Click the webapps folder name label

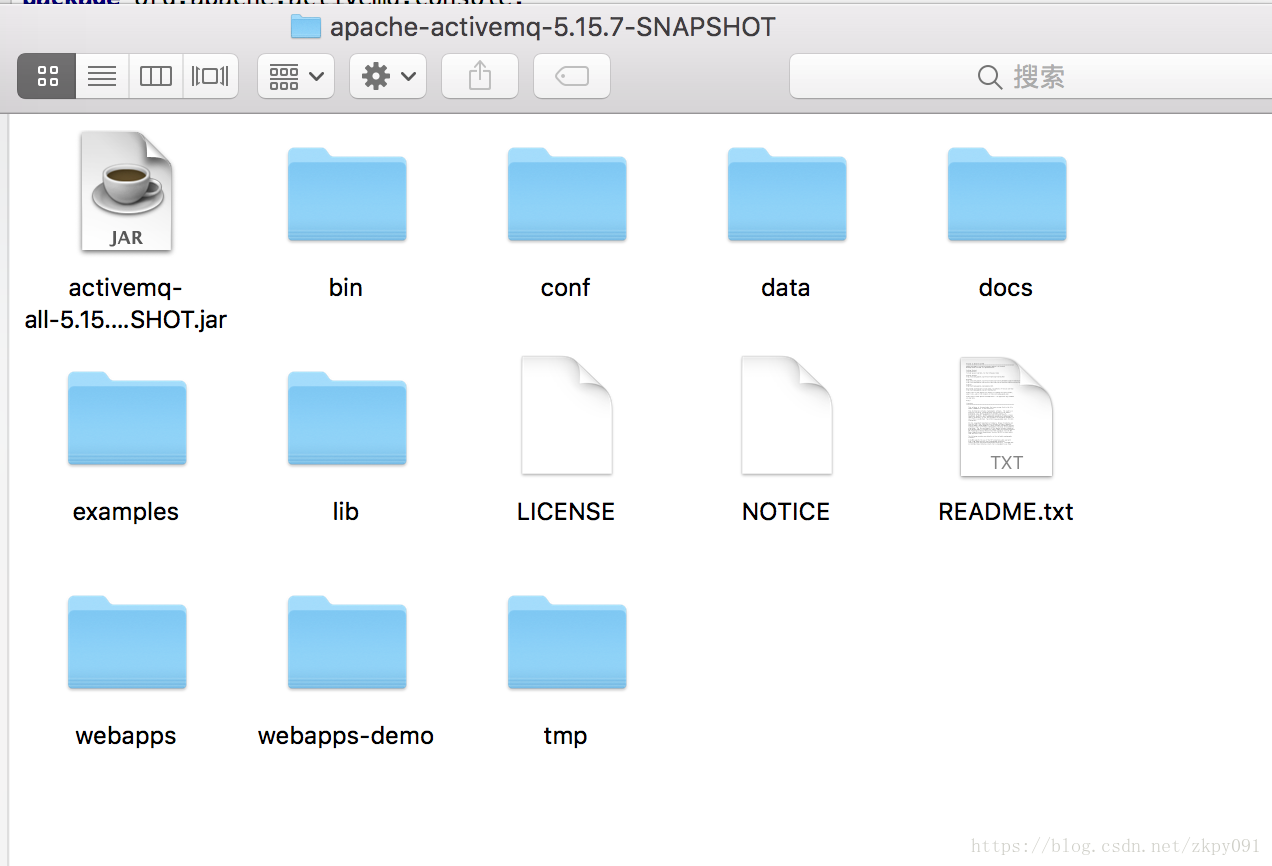pos(126,736)
